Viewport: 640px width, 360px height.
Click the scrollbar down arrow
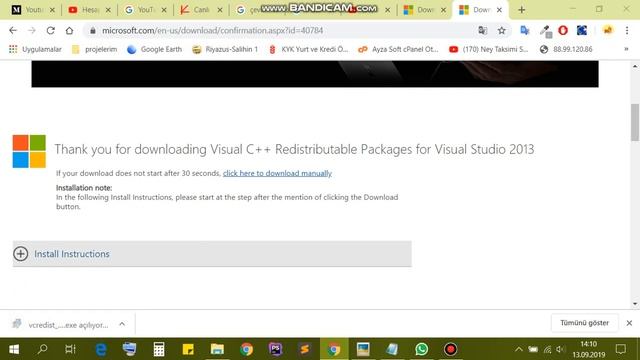[635, 304]
